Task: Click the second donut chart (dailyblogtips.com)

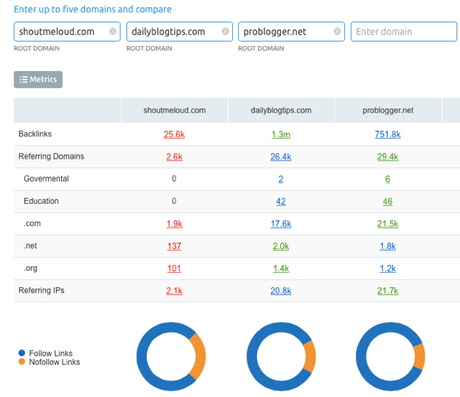Action: click(281, 356)
